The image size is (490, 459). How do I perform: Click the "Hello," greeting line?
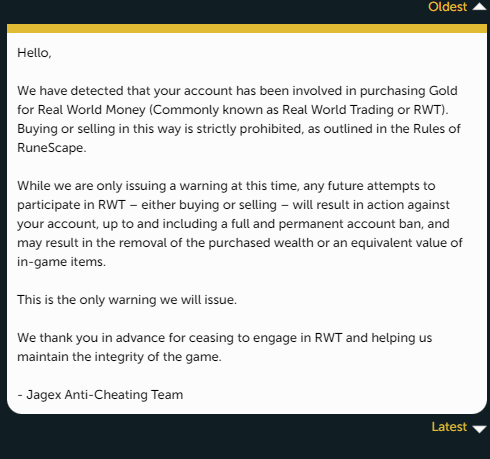pos(34,53)
